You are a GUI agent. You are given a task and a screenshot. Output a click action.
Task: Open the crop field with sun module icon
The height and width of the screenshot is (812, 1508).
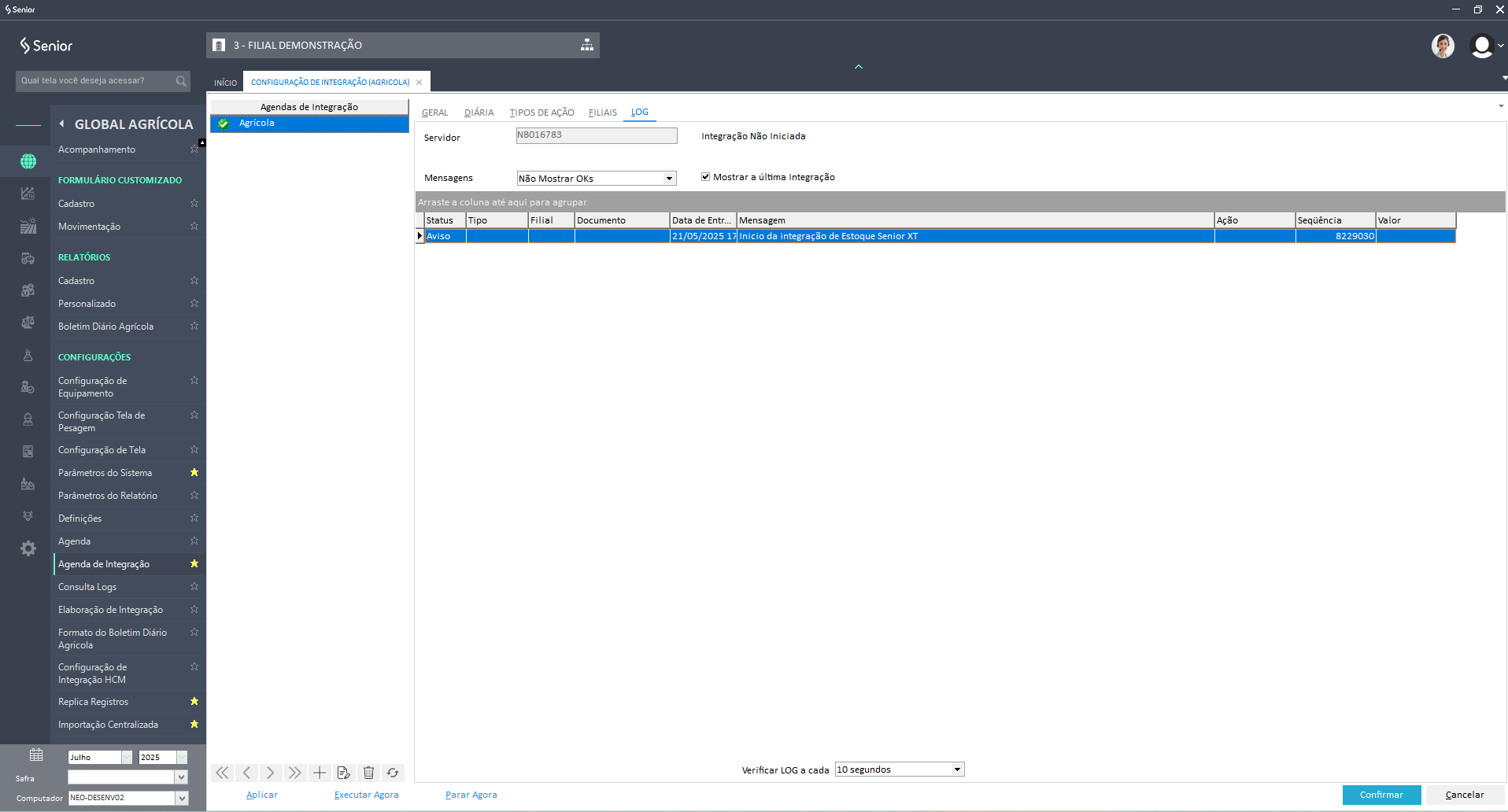coord(28,226)
